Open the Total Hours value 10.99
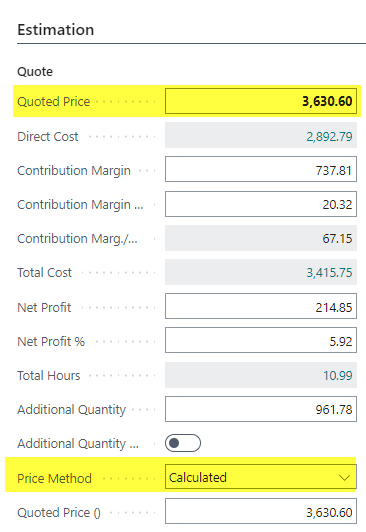The height and width of the screenshot is (532, 366). (x=337, y=375)
